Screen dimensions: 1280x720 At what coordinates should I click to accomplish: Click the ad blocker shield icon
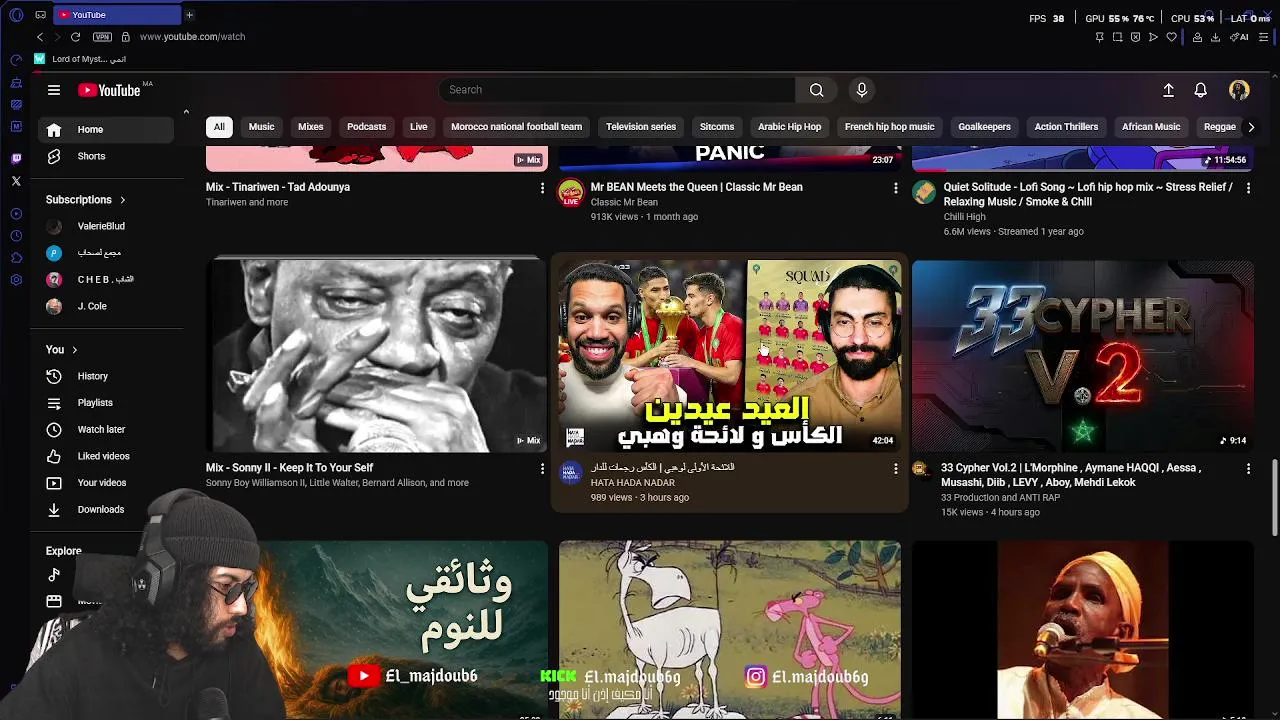click(x=1135, y=37)
